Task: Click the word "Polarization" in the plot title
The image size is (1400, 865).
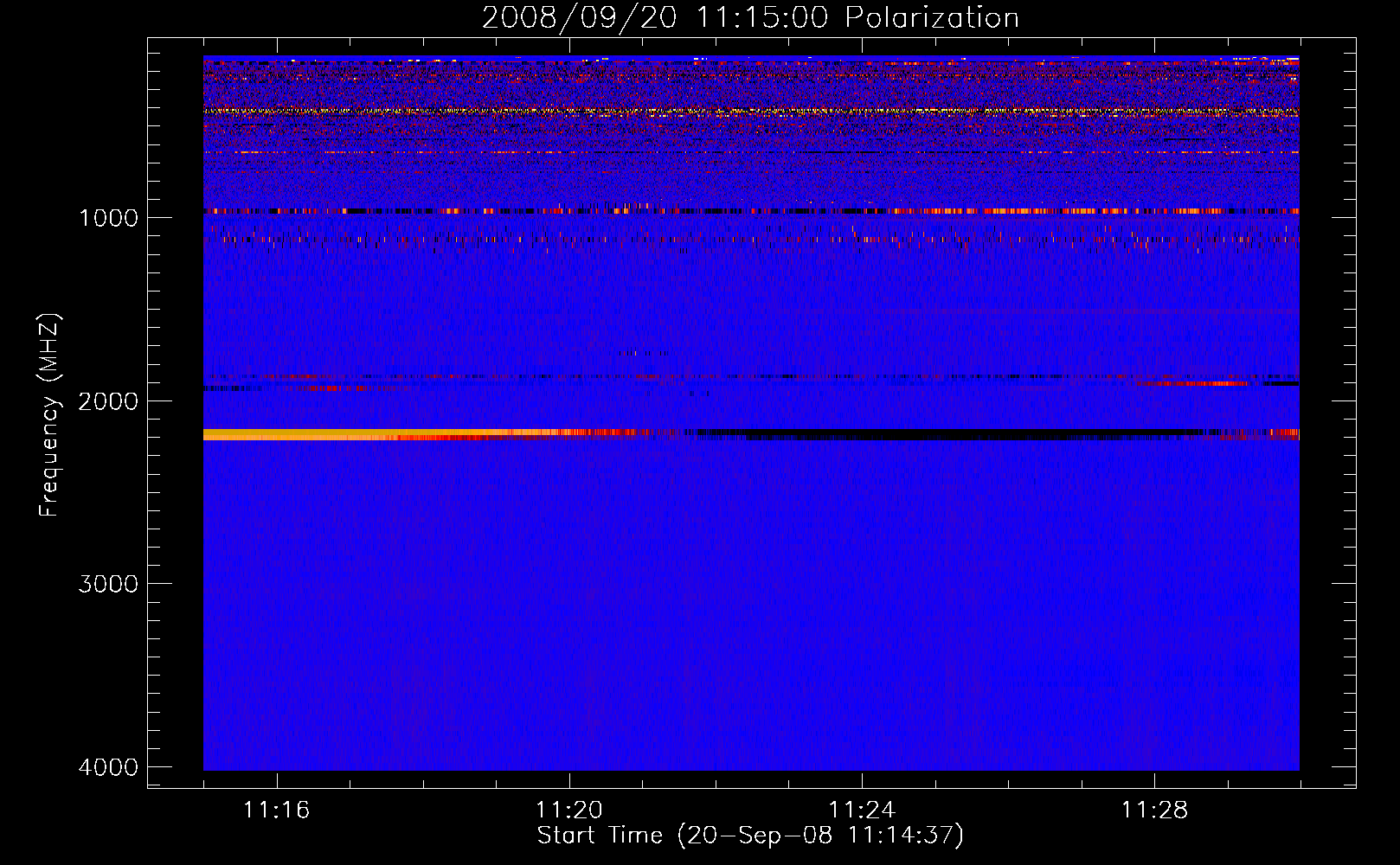Action: tap(932, 18)
